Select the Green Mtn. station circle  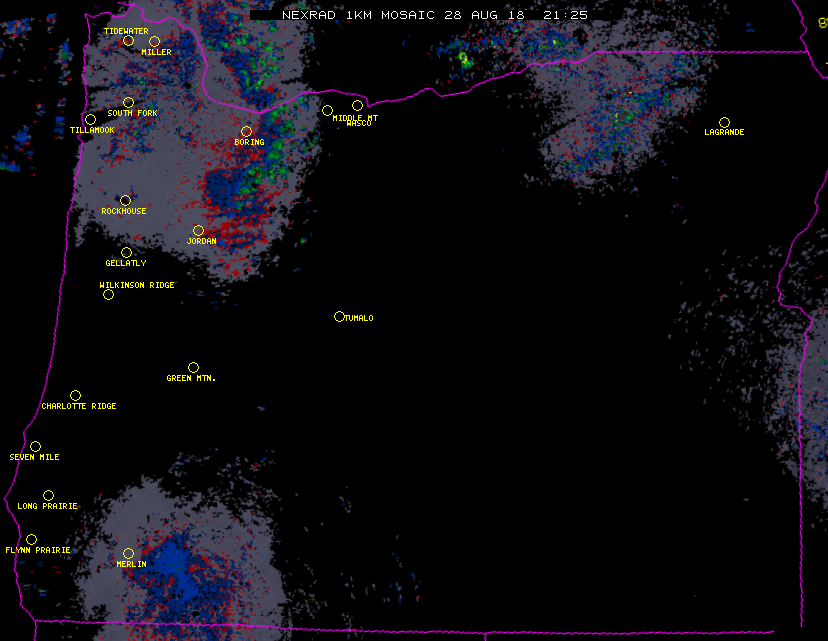coord(193,367)
